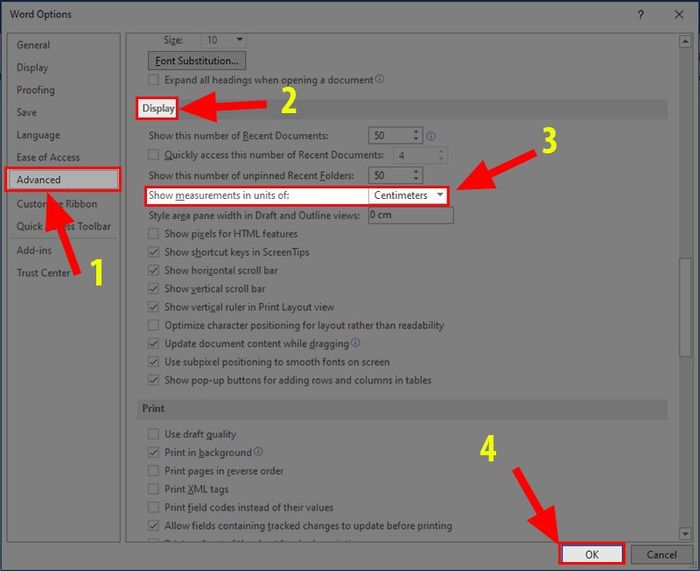Open the measurement units Centimeters dropdown
The image size is (700, 571).
pyautogui.click(x=408, y=196)
